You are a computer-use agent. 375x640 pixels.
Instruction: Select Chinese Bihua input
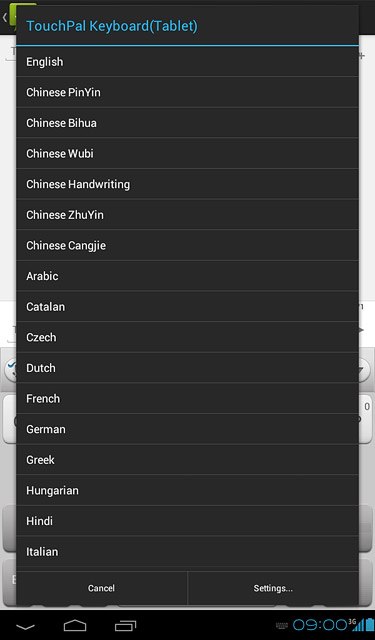coord(187,123)
